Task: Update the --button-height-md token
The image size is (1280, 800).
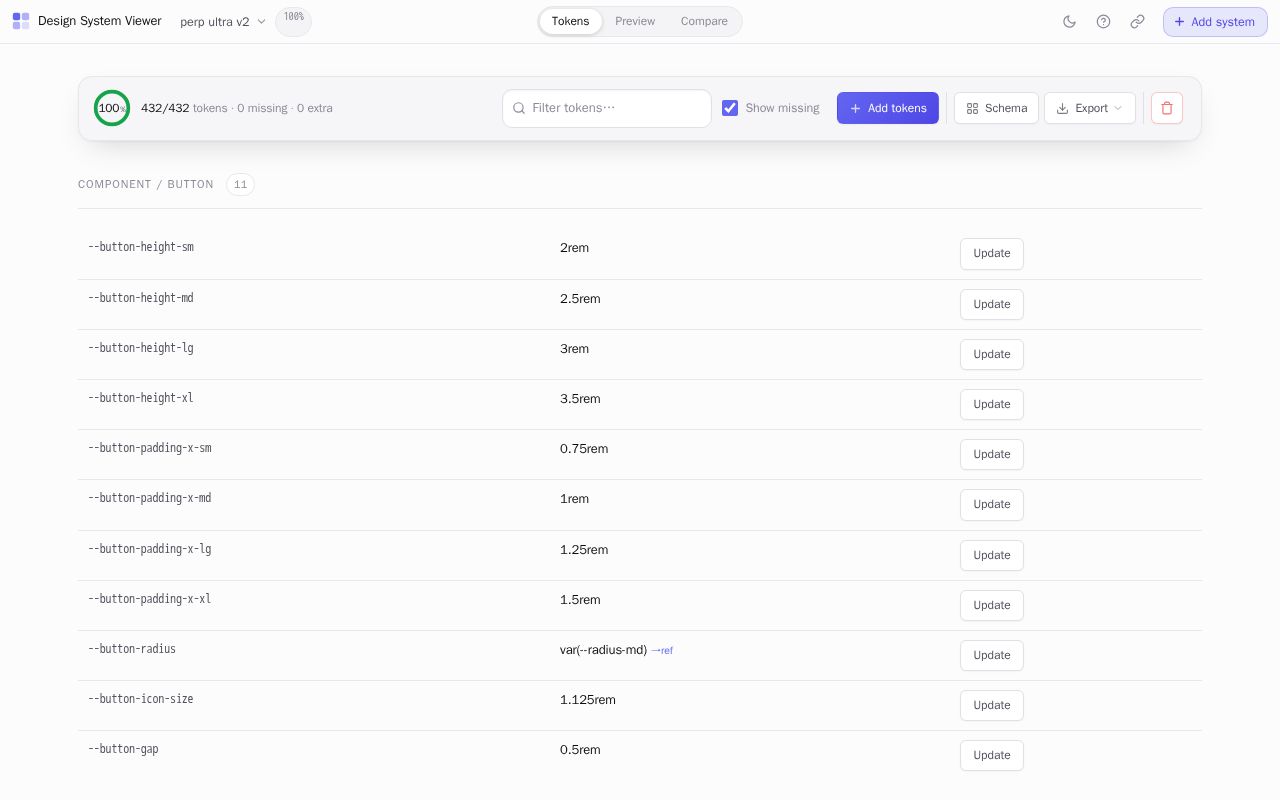Action: pos(992,304)
